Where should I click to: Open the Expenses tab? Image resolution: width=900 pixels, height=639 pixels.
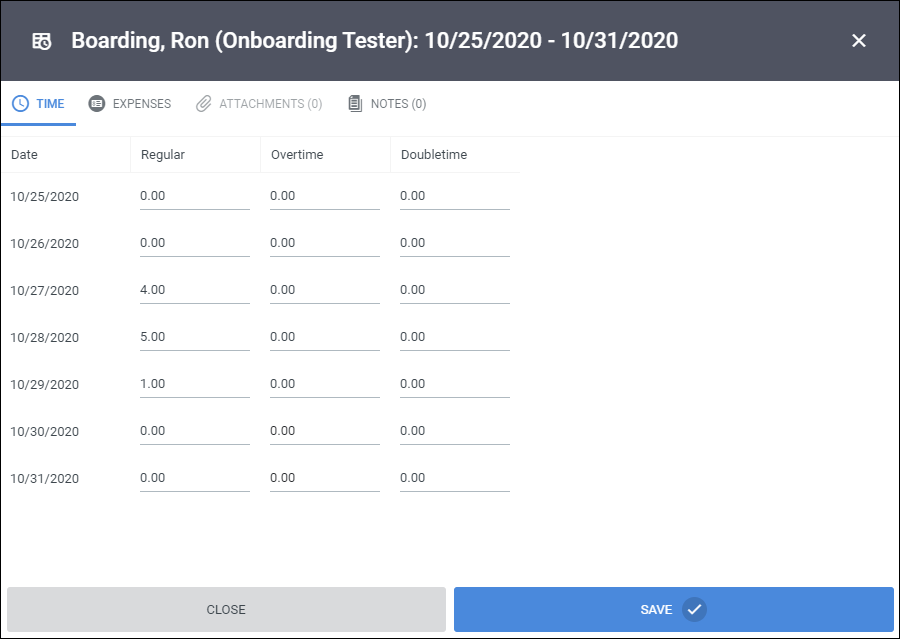(x=130, y=104)
